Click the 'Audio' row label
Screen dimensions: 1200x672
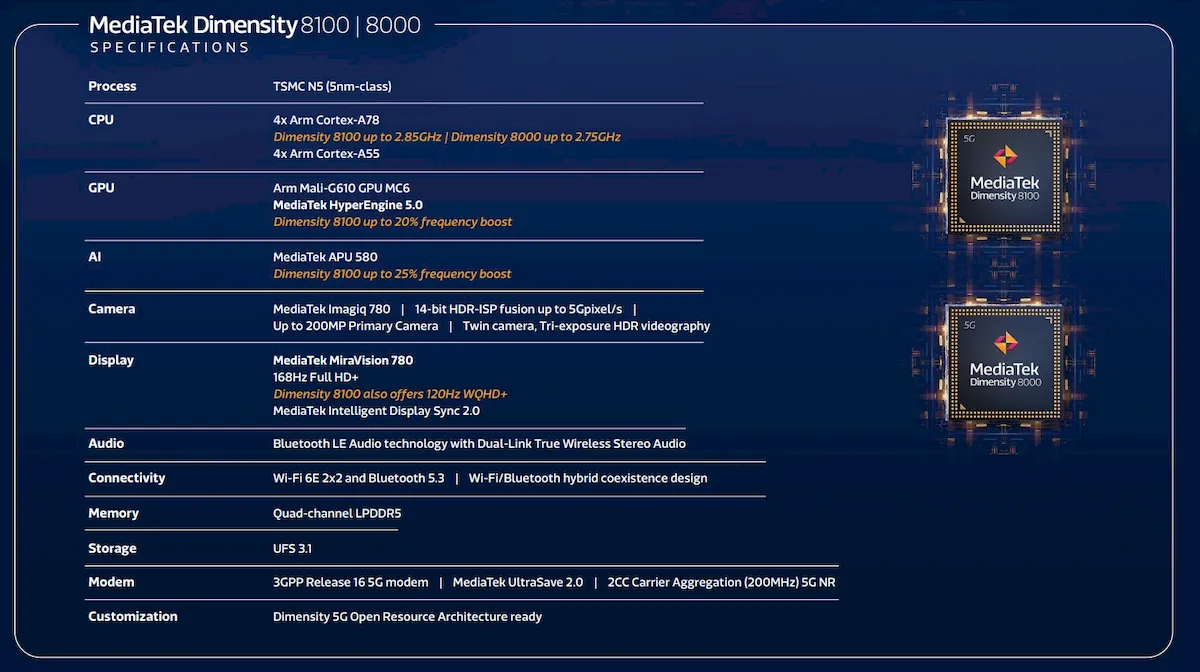pos(106,443)
